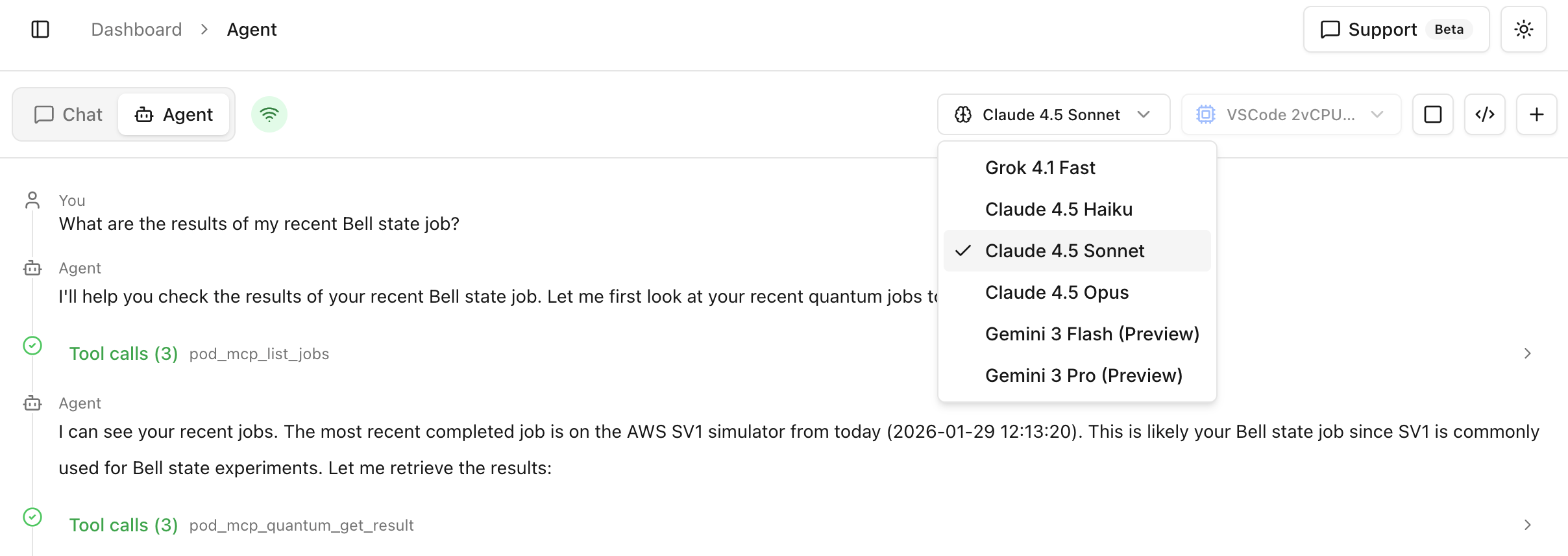Open the Support Beta button
The height and width of the screenshot is (556, 1568).
point(1395,29)
